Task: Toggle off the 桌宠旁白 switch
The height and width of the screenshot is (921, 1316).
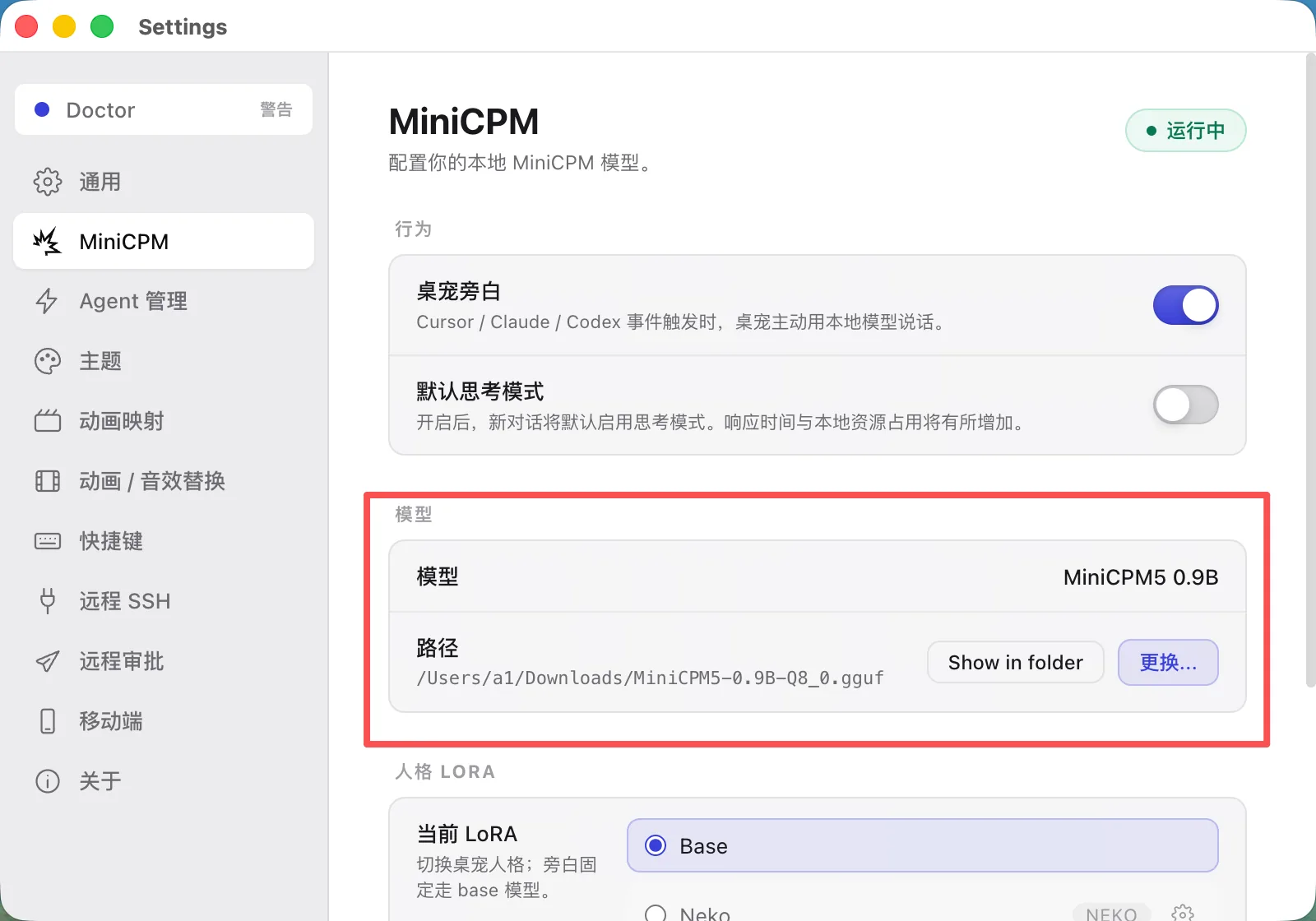Action: coord(1185,305)
